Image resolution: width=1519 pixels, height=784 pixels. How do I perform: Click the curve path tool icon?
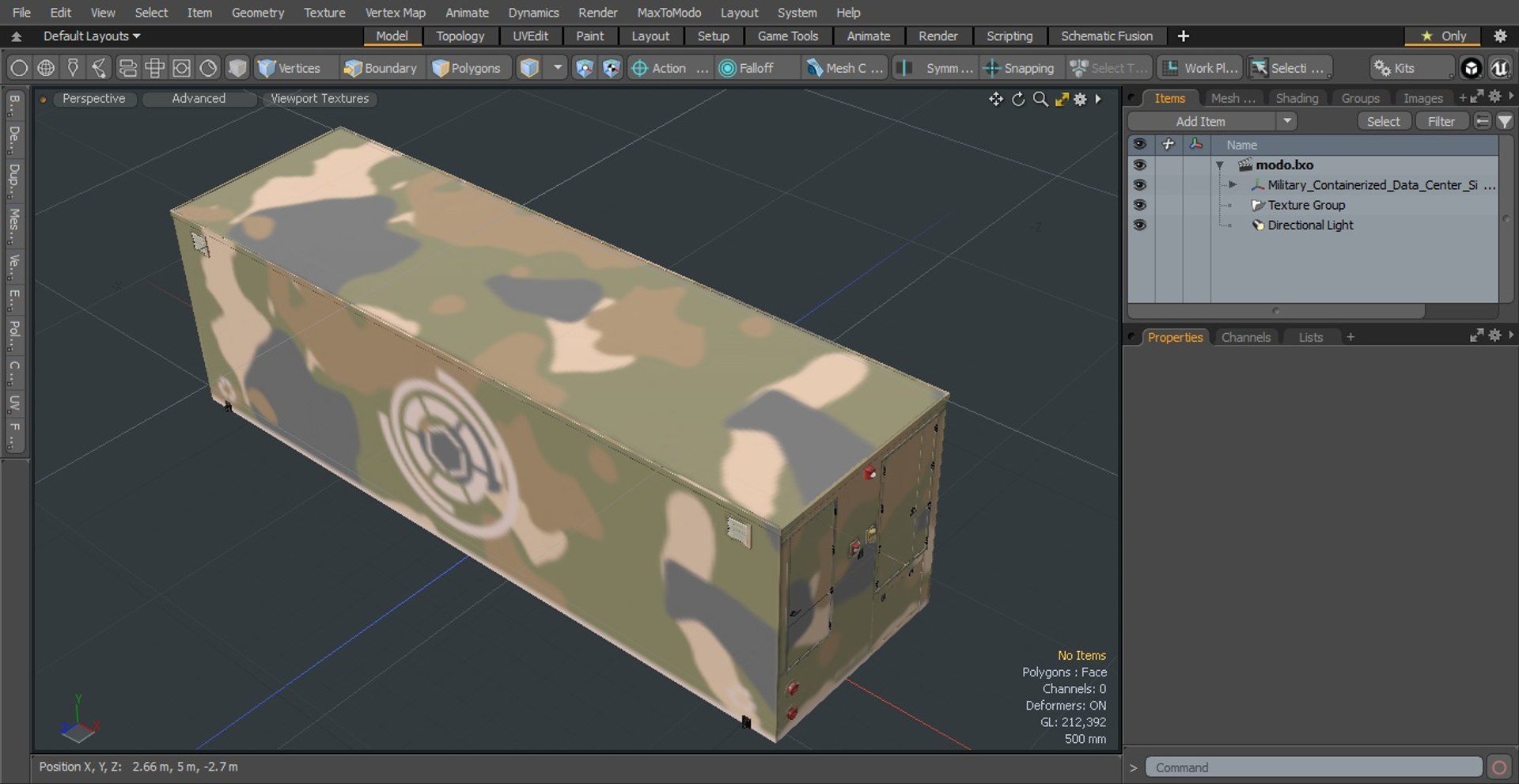coord(99,68)
